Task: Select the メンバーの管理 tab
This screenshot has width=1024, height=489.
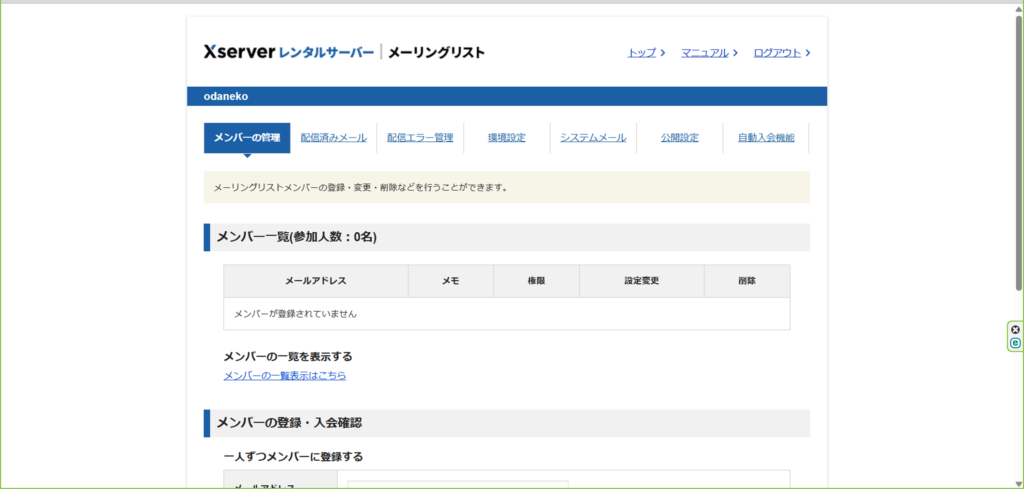Action: (247, 138)
